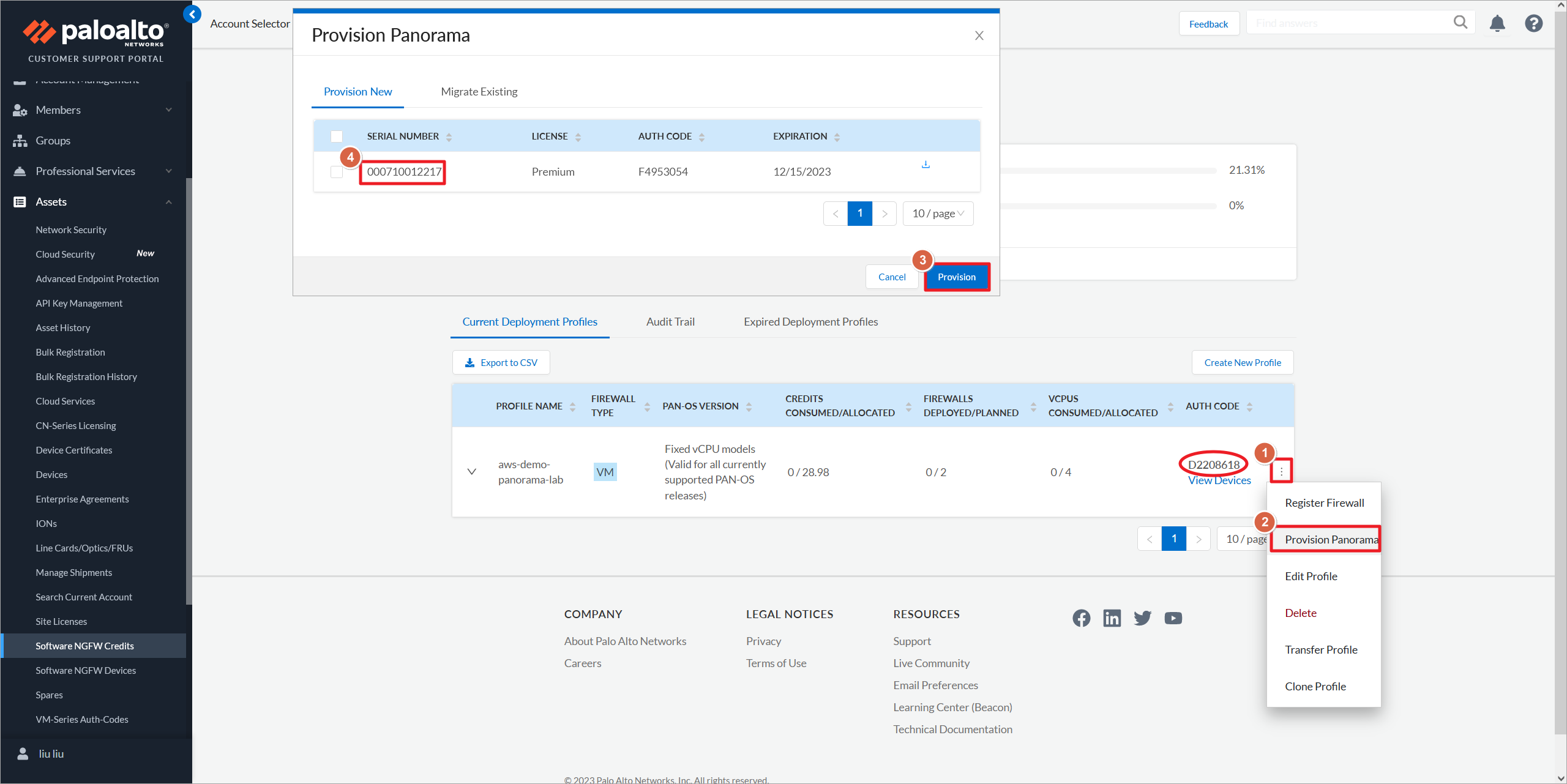Sort by License column arrows

point(578,137)
